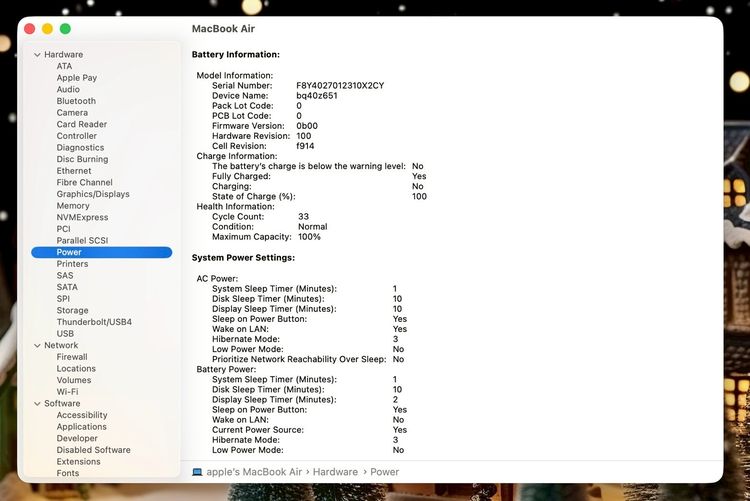The image size is (750, 501).
Task: Click serial number F8Y4027012310X2CY
Action: pyautogui.click(x=340, y=86)
